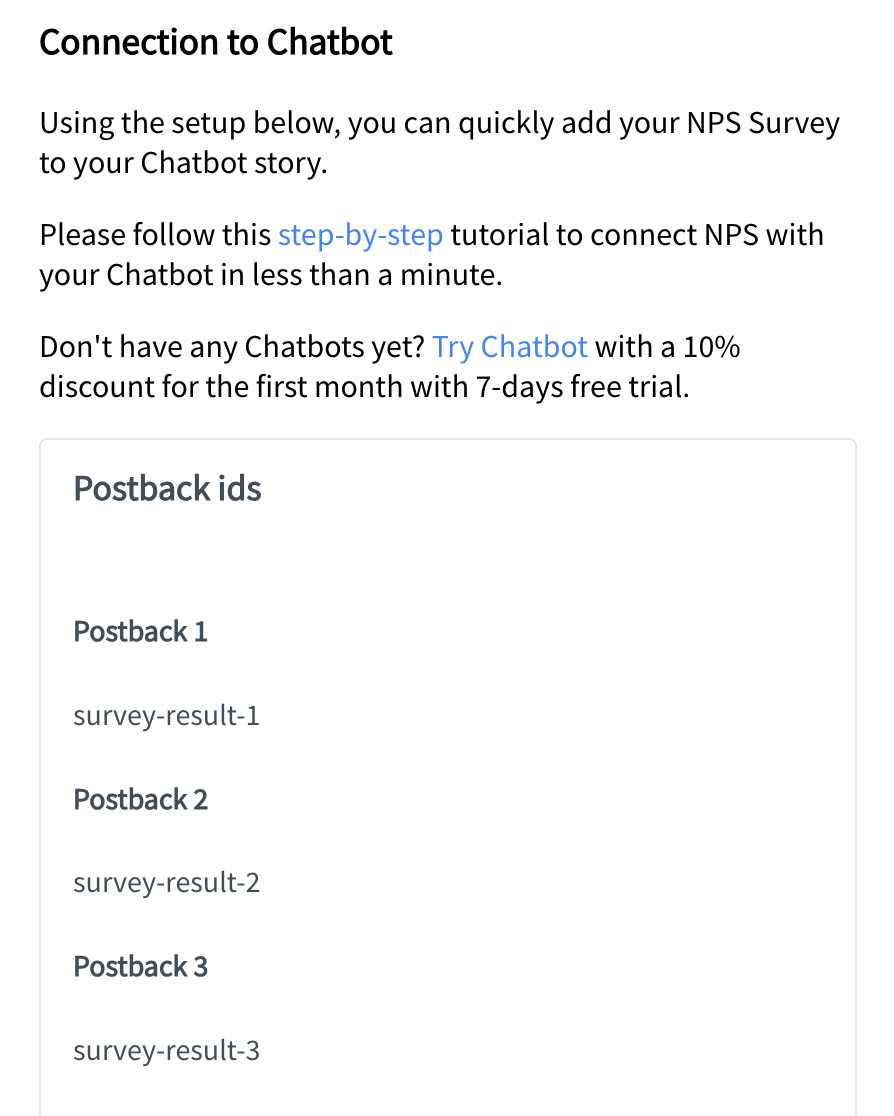
Task: Click the 'Using the setup below' paragraph
Action: coord(439,143)
